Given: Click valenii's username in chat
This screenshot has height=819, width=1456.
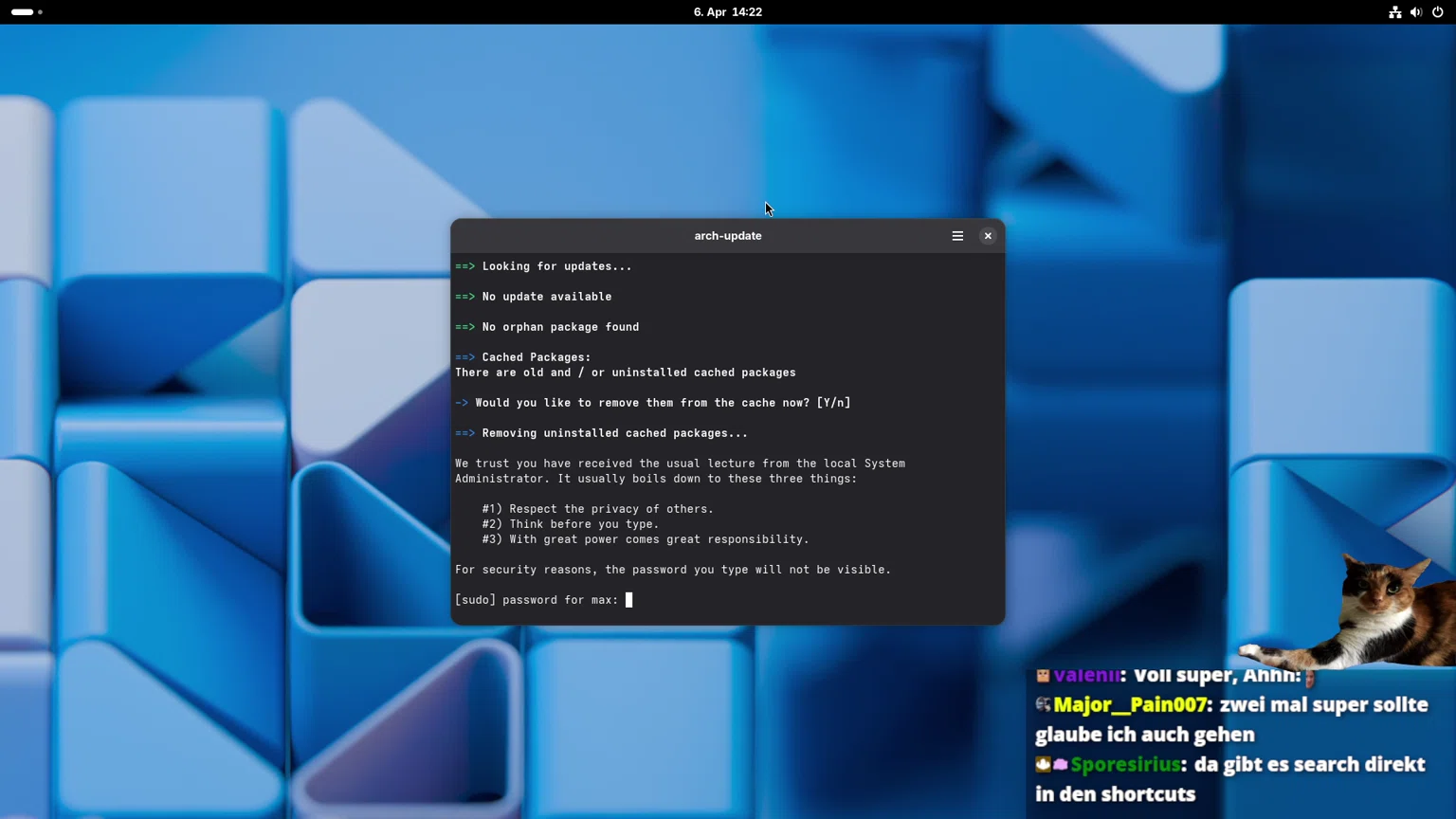Looking at the screenshot, I should [1086, 674].
